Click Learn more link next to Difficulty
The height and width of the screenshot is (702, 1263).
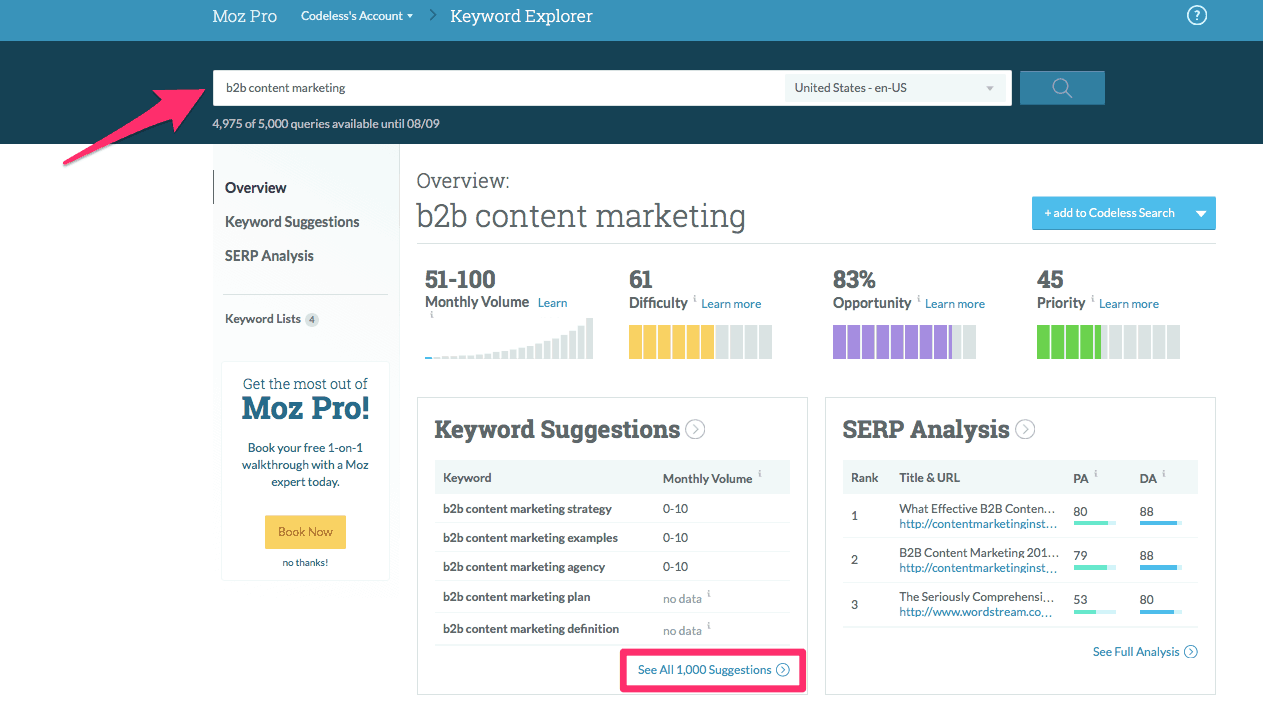(x=731, y=304)
